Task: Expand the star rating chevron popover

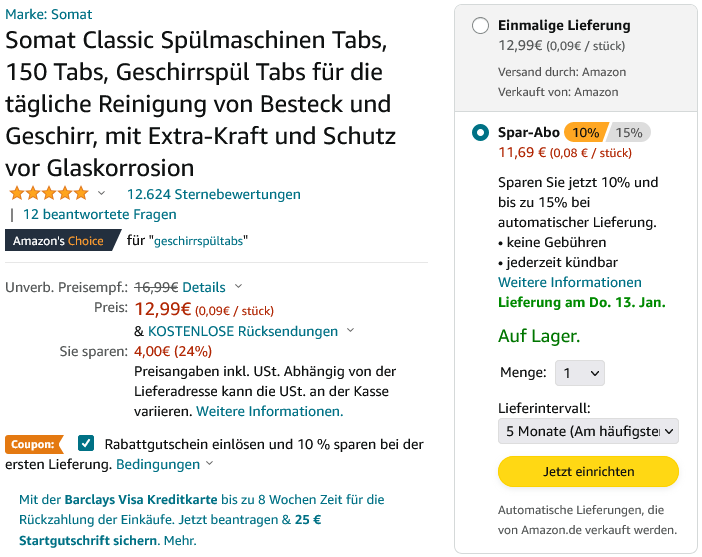Action: (x=101, y=193)
